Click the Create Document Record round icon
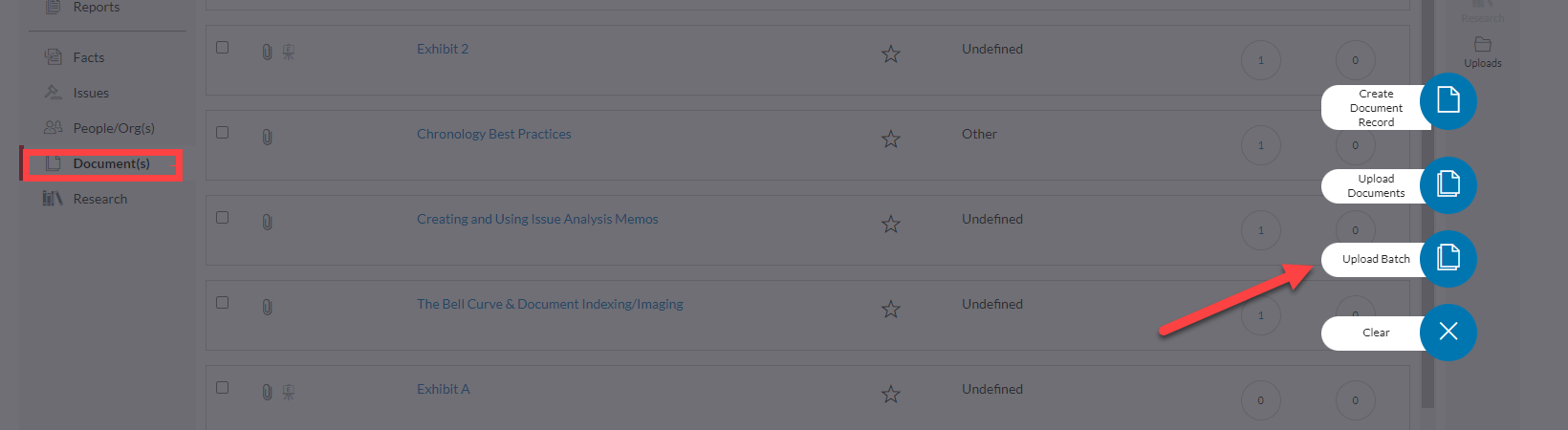1568x430 pixels. tap(1448, 101)
